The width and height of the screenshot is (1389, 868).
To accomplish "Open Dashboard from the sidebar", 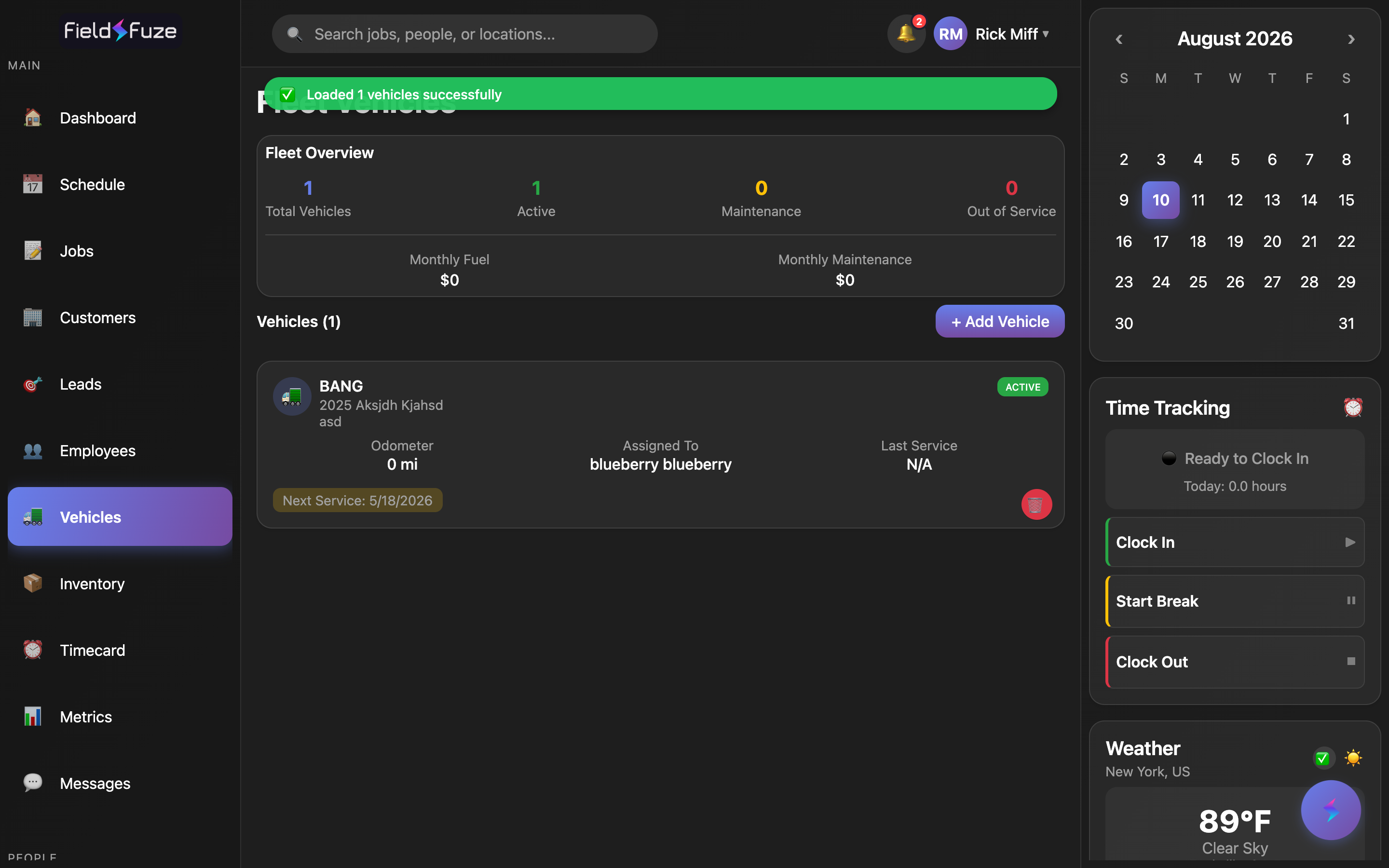I will [x=120, y=118].
